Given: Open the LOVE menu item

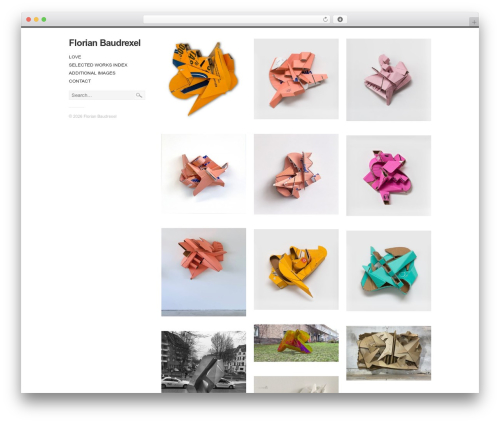Looking at the screenshot, I should 75,57.
